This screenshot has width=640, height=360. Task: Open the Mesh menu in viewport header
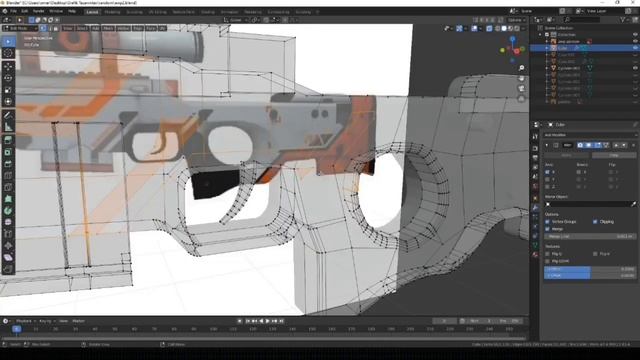(x=108, y=29)
